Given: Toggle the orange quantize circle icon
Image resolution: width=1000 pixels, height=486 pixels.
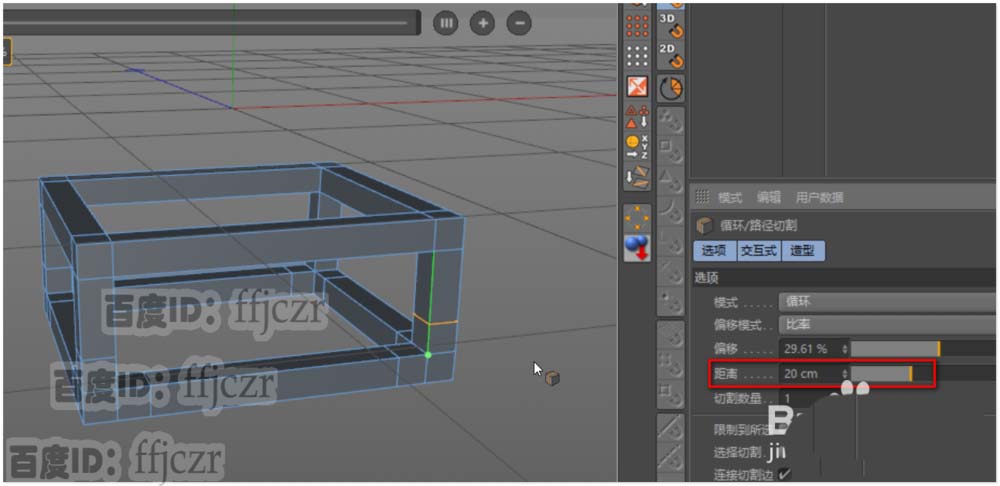Looking at the screenshot, I should [671, 89].
